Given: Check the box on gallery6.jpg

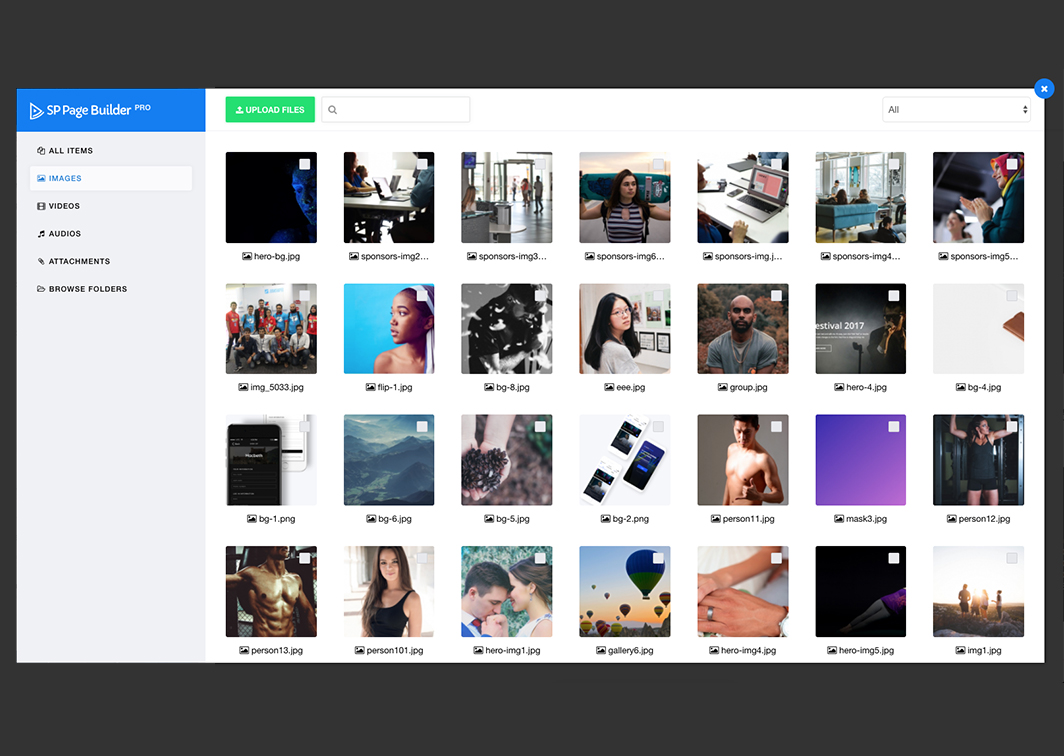Looking at the screenshot, I should tap(658, 558).
